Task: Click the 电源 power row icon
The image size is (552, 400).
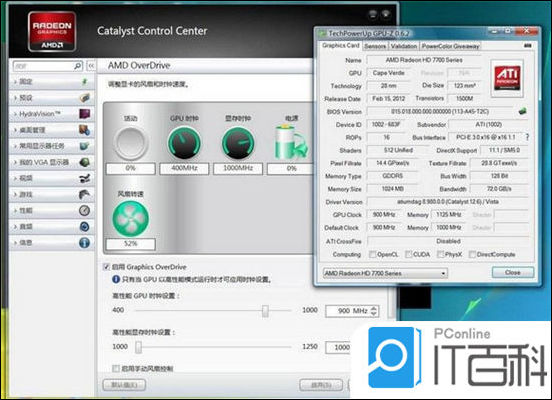Action: [x=84, y=226]
